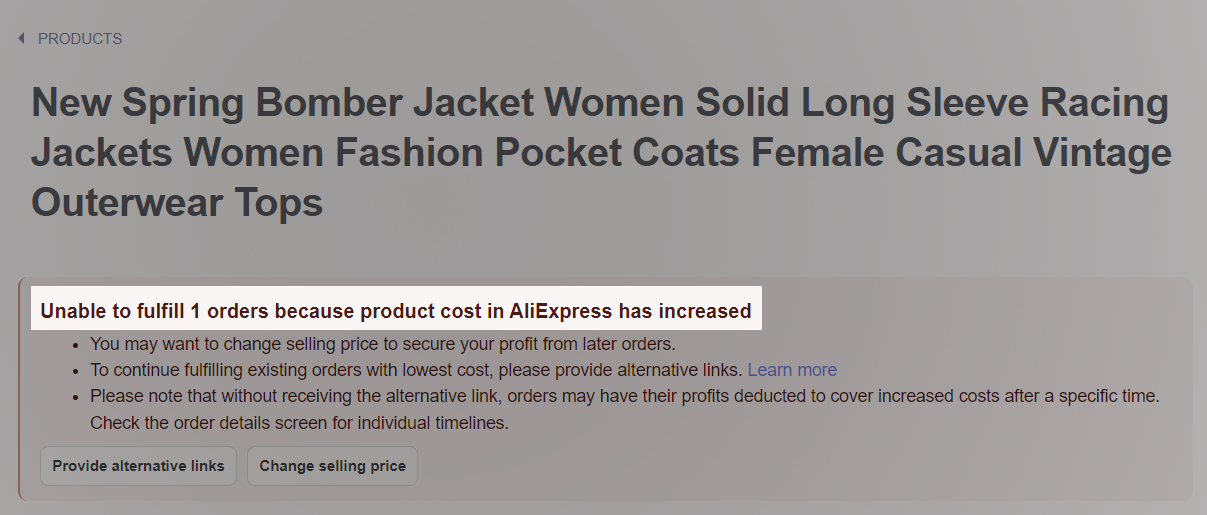The height and width of the screenshot is (515, 1207).
Task: Click the 'New Spring Bomber Jacket' title line
Action: [x=600, y=103]
